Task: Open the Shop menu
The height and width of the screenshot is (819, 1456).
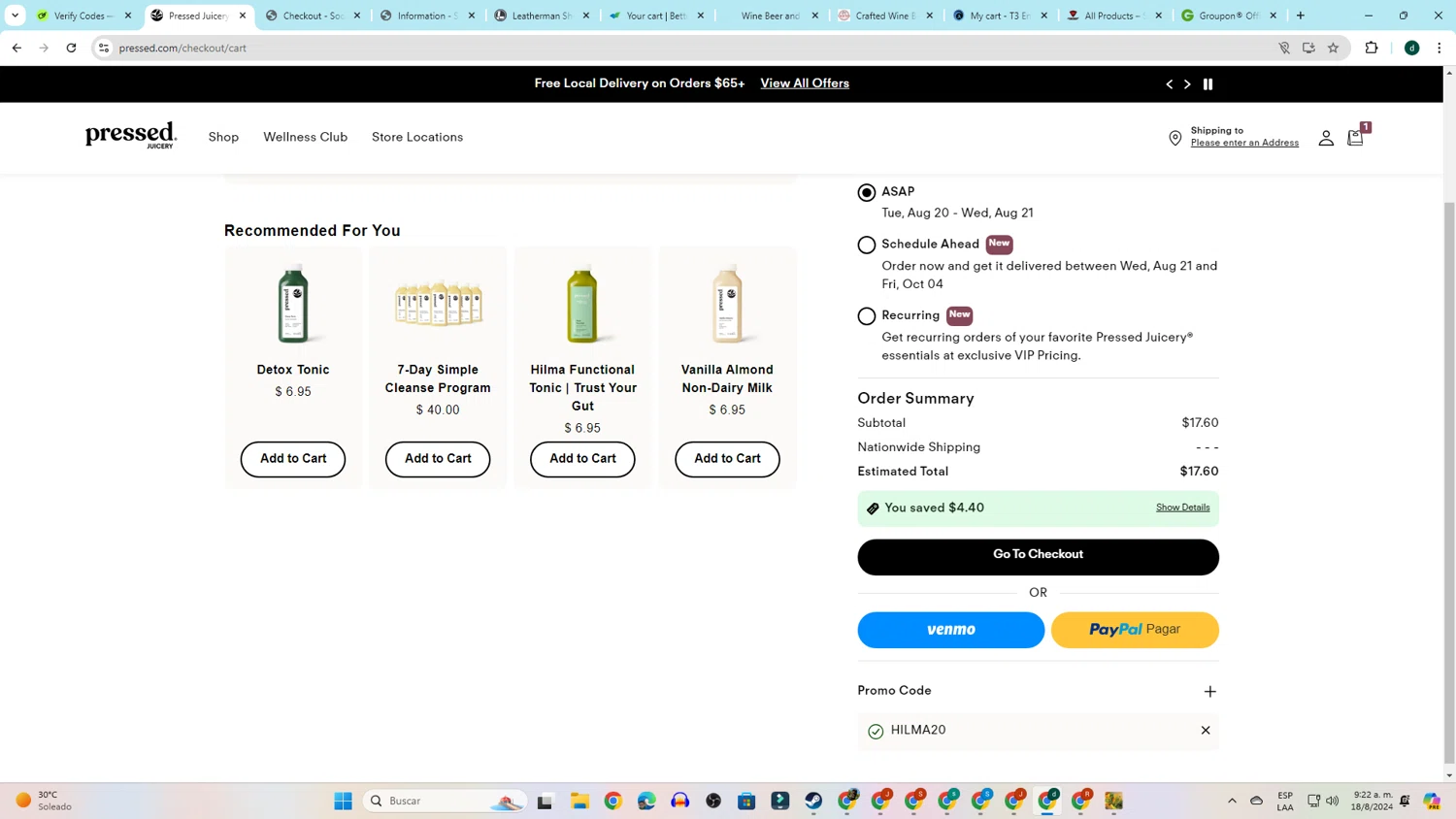Action: point(223,137)
